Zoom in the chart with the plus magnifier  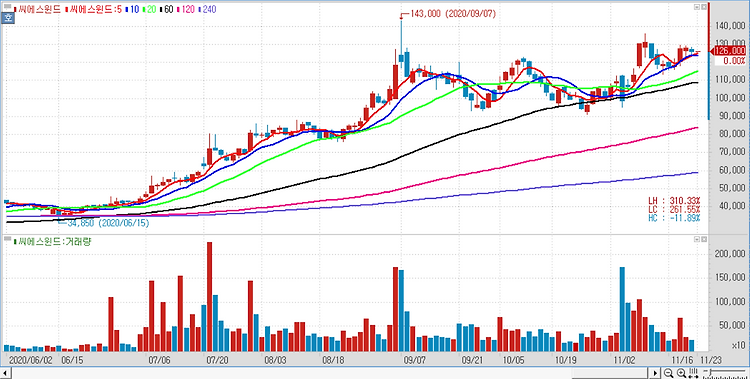click(x=681, y=373)
